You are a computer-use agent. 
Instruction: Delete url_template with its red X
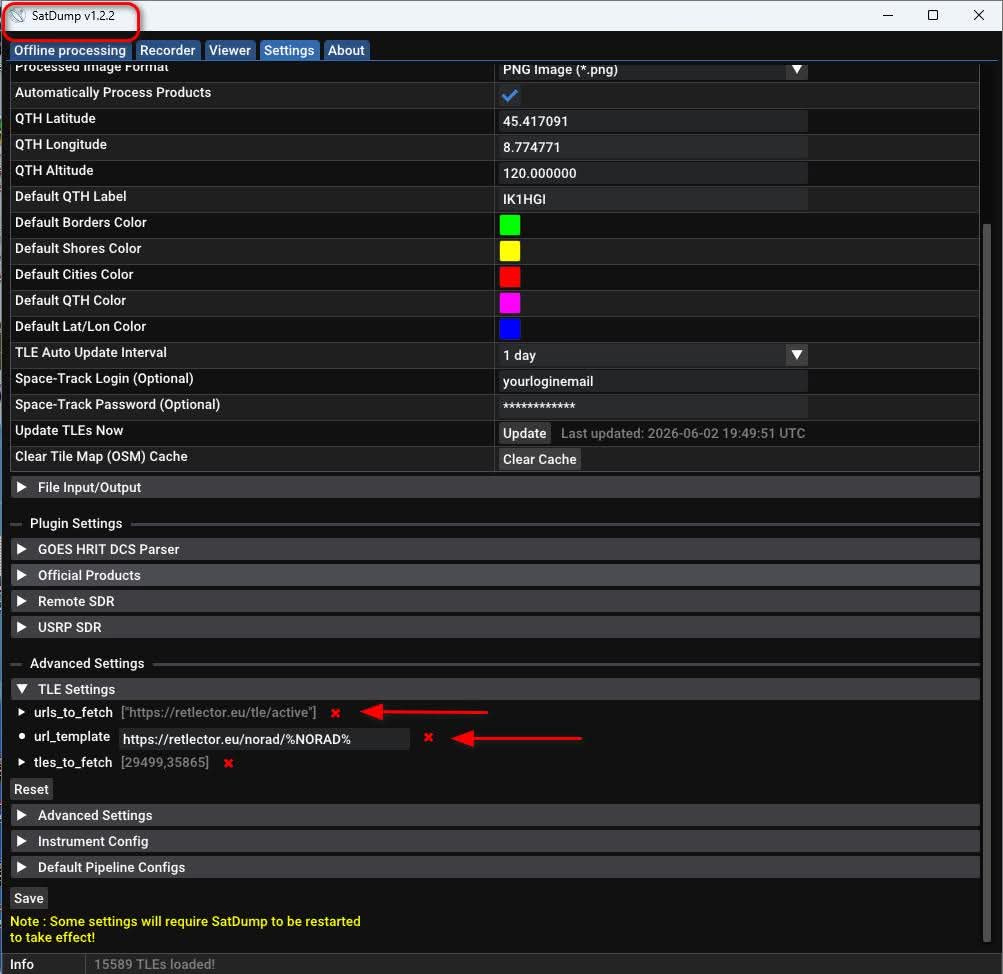point(429,737)
